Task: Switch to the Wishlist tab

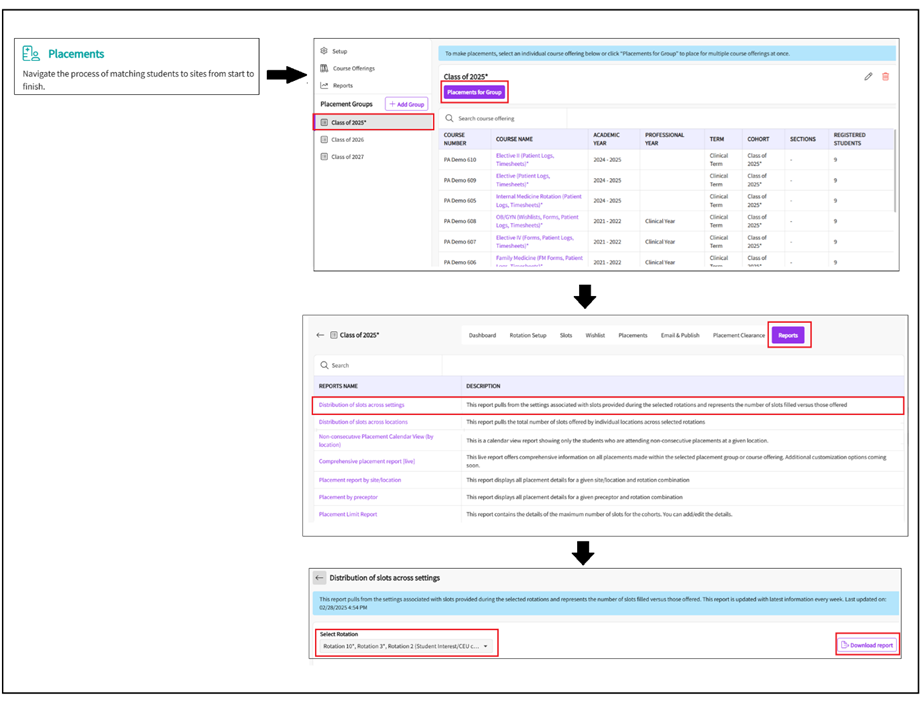Action: (x=595, y=335)
